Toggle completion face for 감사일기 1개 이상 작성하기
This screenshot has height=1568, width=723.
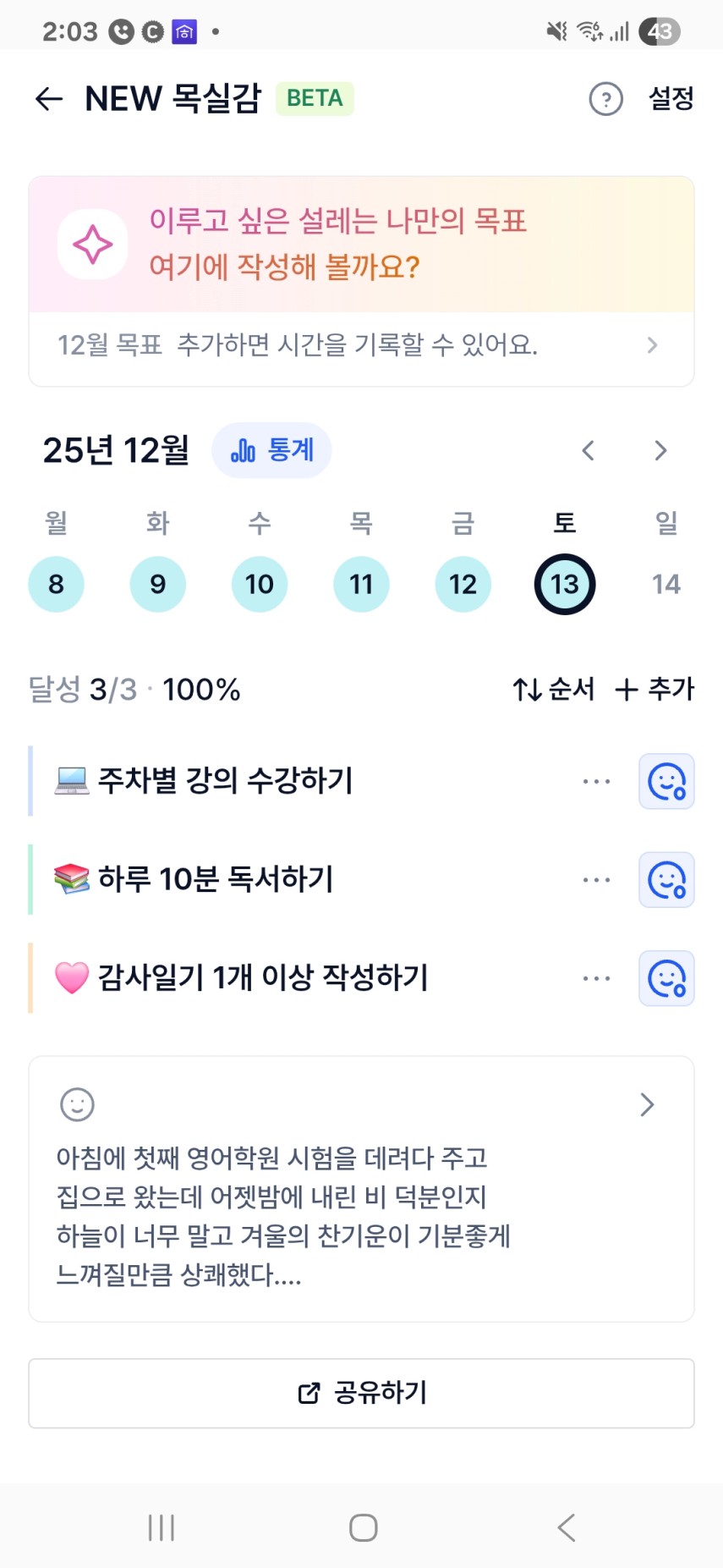[x=666, y=978]
